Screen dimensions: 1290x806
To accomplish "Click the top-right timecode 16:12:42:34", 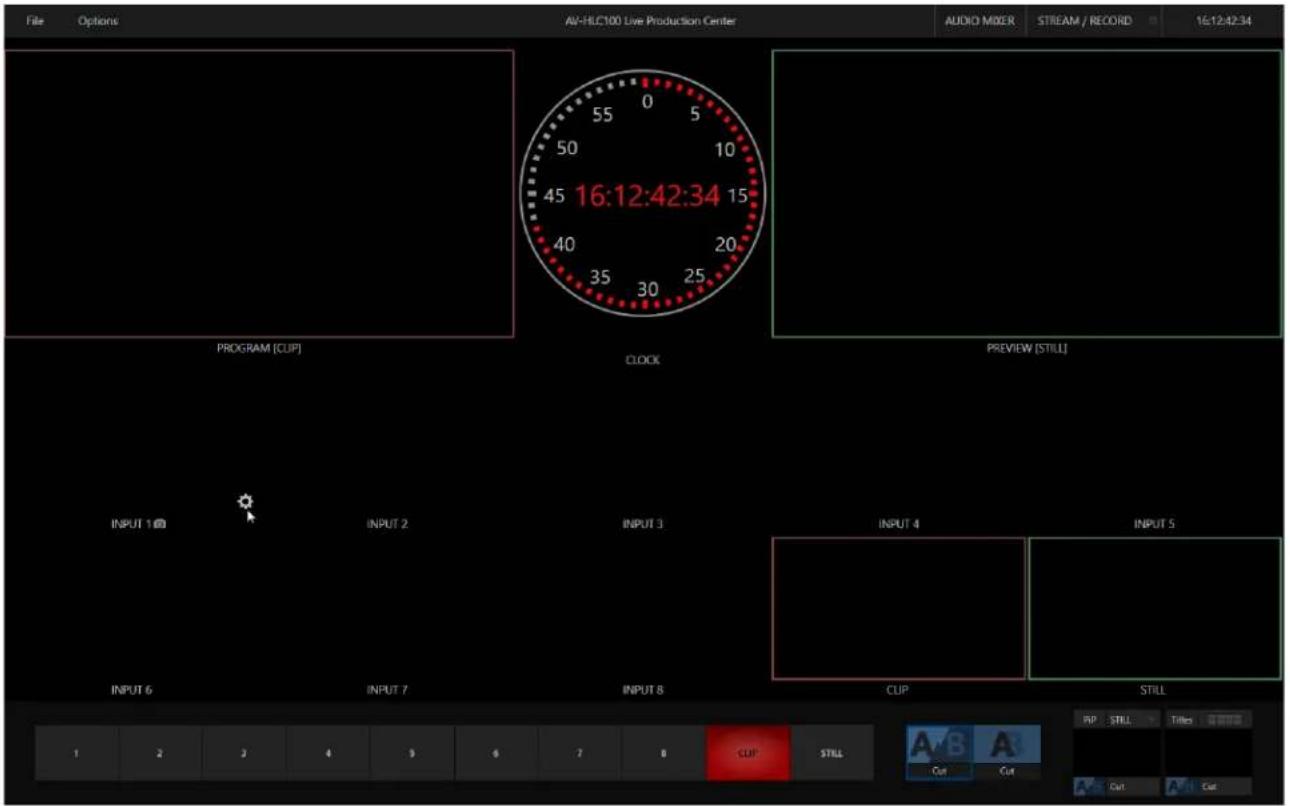I will click(x=1224, y=21).
